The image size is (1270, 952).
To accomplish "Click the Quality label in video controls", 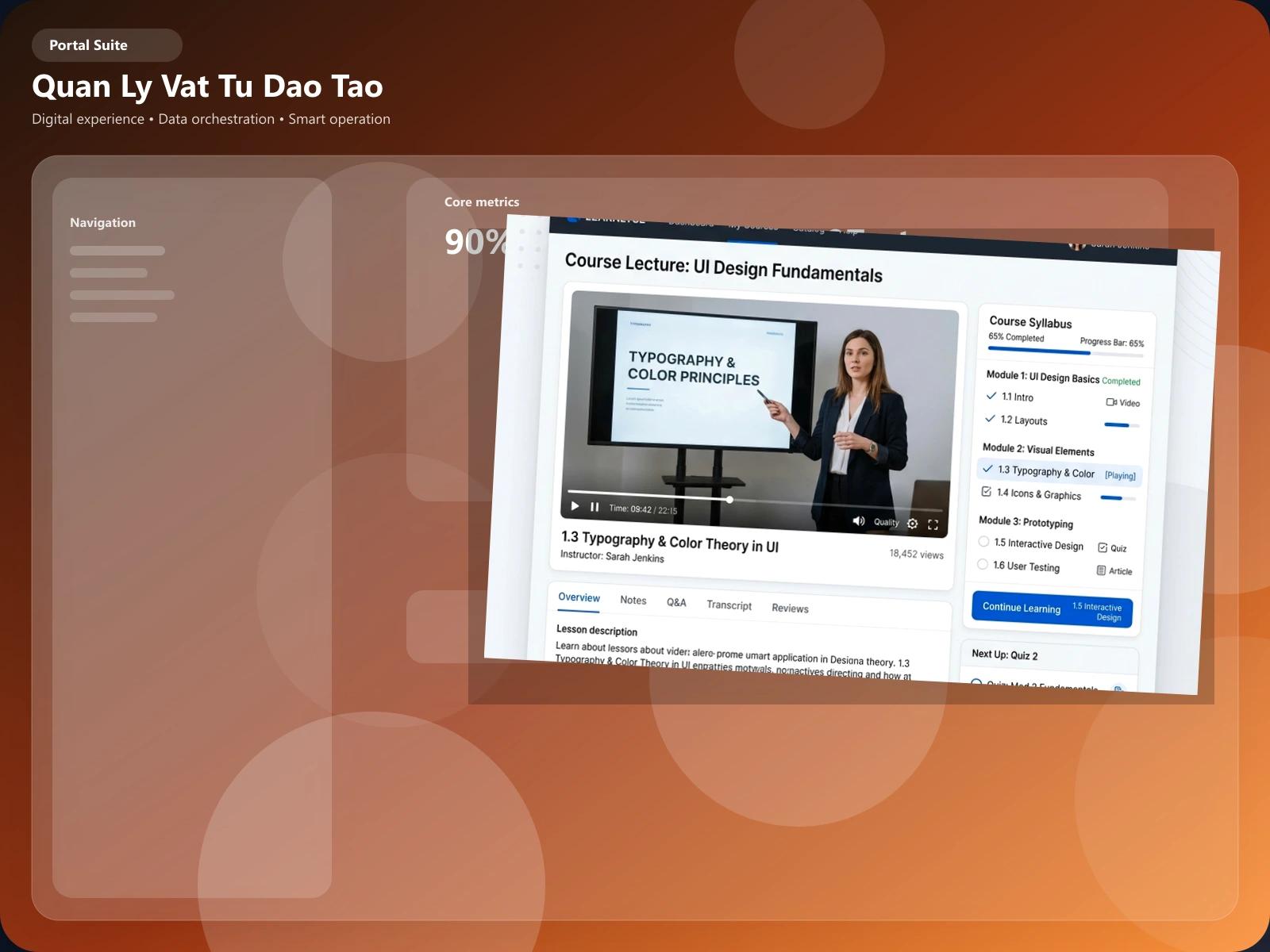I will (887, 522).
